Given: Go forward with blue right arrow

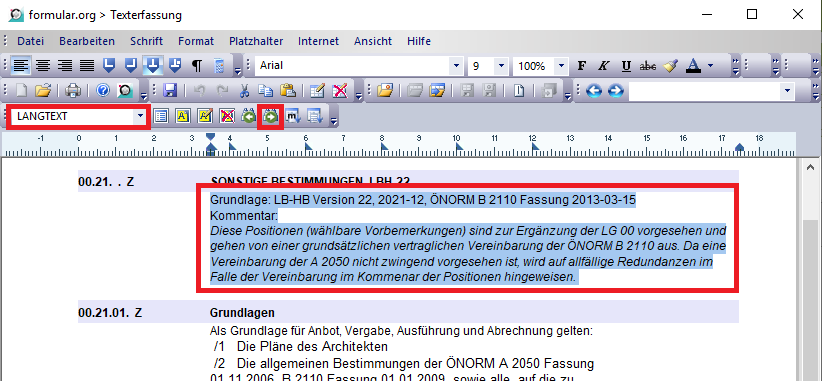Looking at the screenshot, I should coord(615,91).
